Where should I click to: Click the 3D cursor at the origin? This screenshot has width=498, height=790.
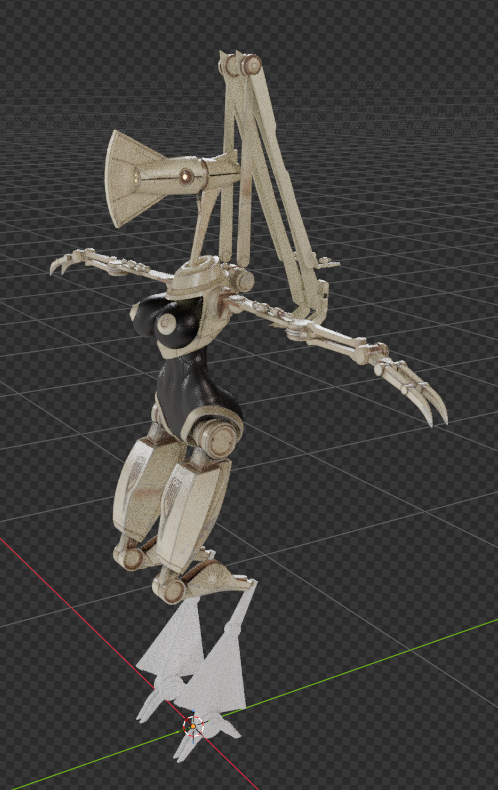click(x=193, y=727)
